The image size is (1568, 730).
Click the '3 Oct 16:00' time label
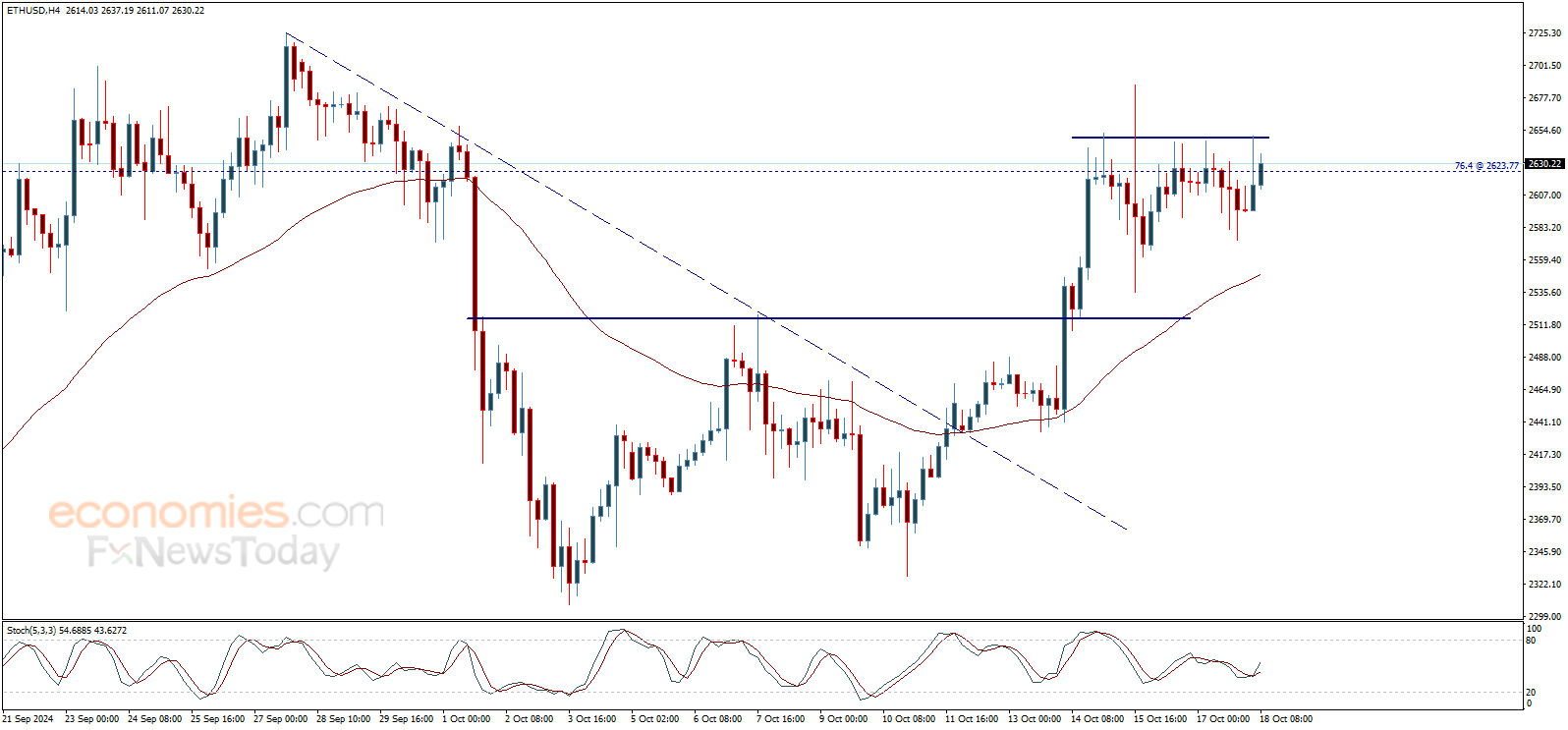(591, 719)
